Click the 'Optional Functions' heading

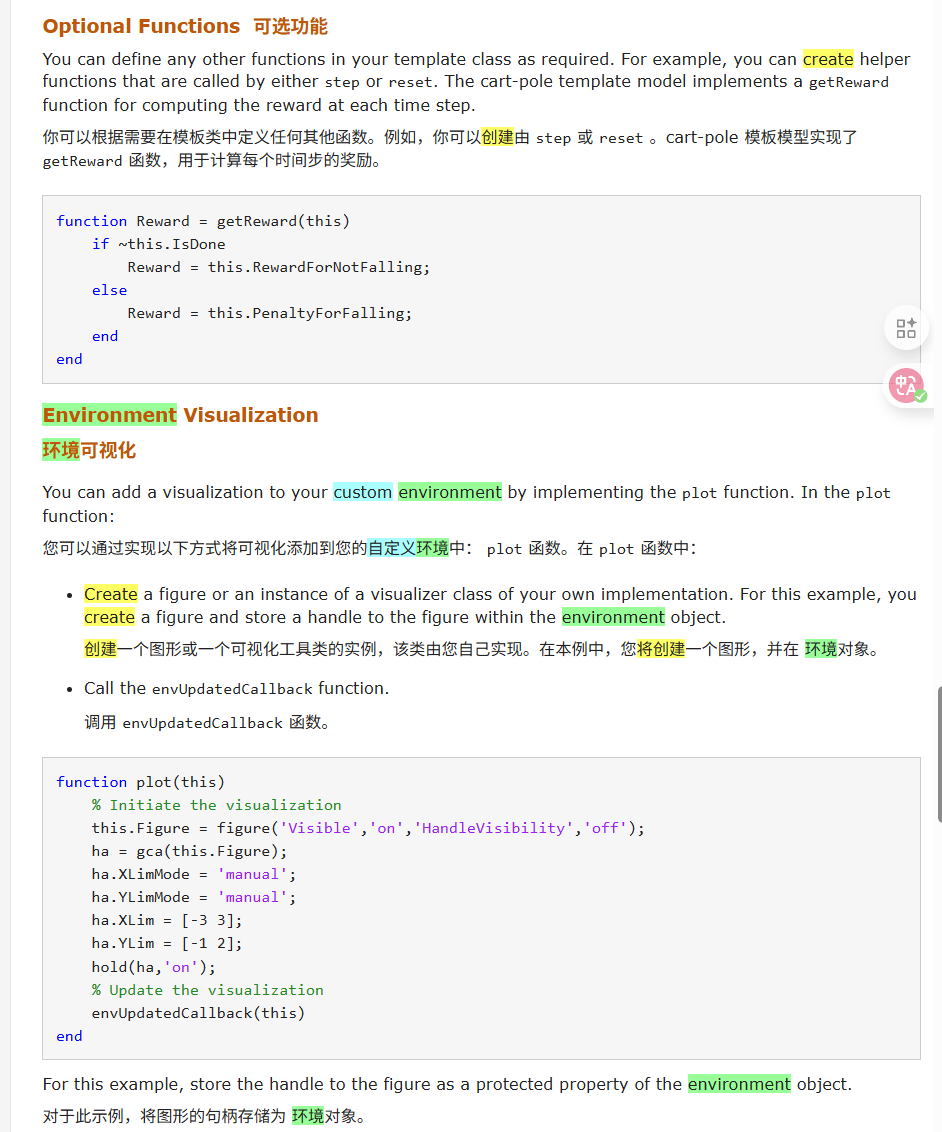141,27
